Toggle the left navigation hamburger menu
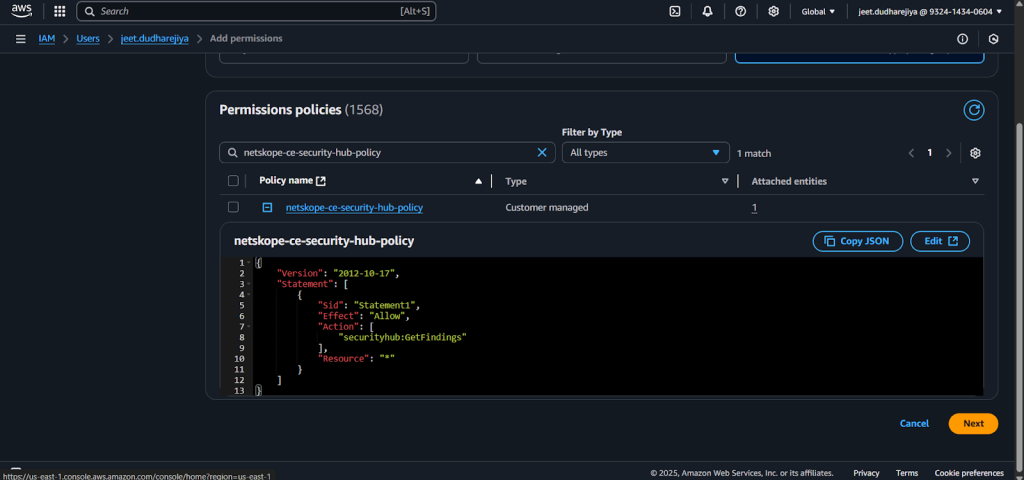The image size is (1024, 480). 21,39
